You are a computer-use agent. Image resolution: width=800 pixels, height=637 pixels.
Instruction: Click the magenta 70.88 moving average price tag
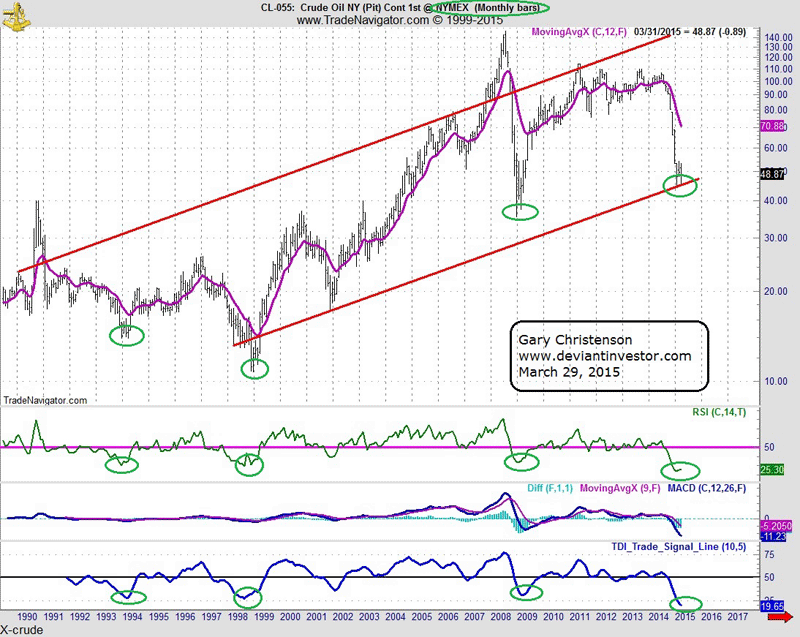[771, 126]
